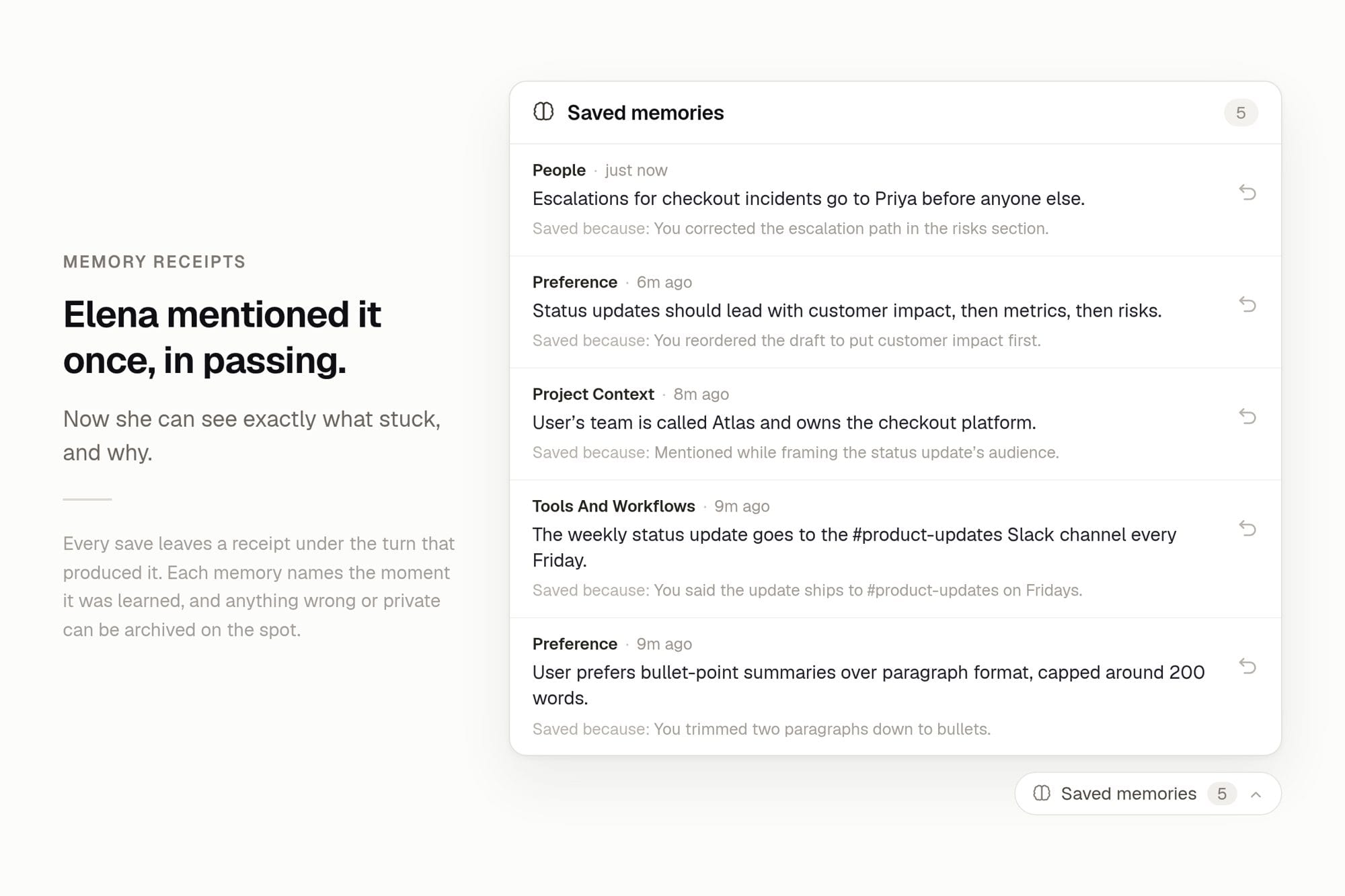Open the Atlas checkout platform memory text

(784, 423)
